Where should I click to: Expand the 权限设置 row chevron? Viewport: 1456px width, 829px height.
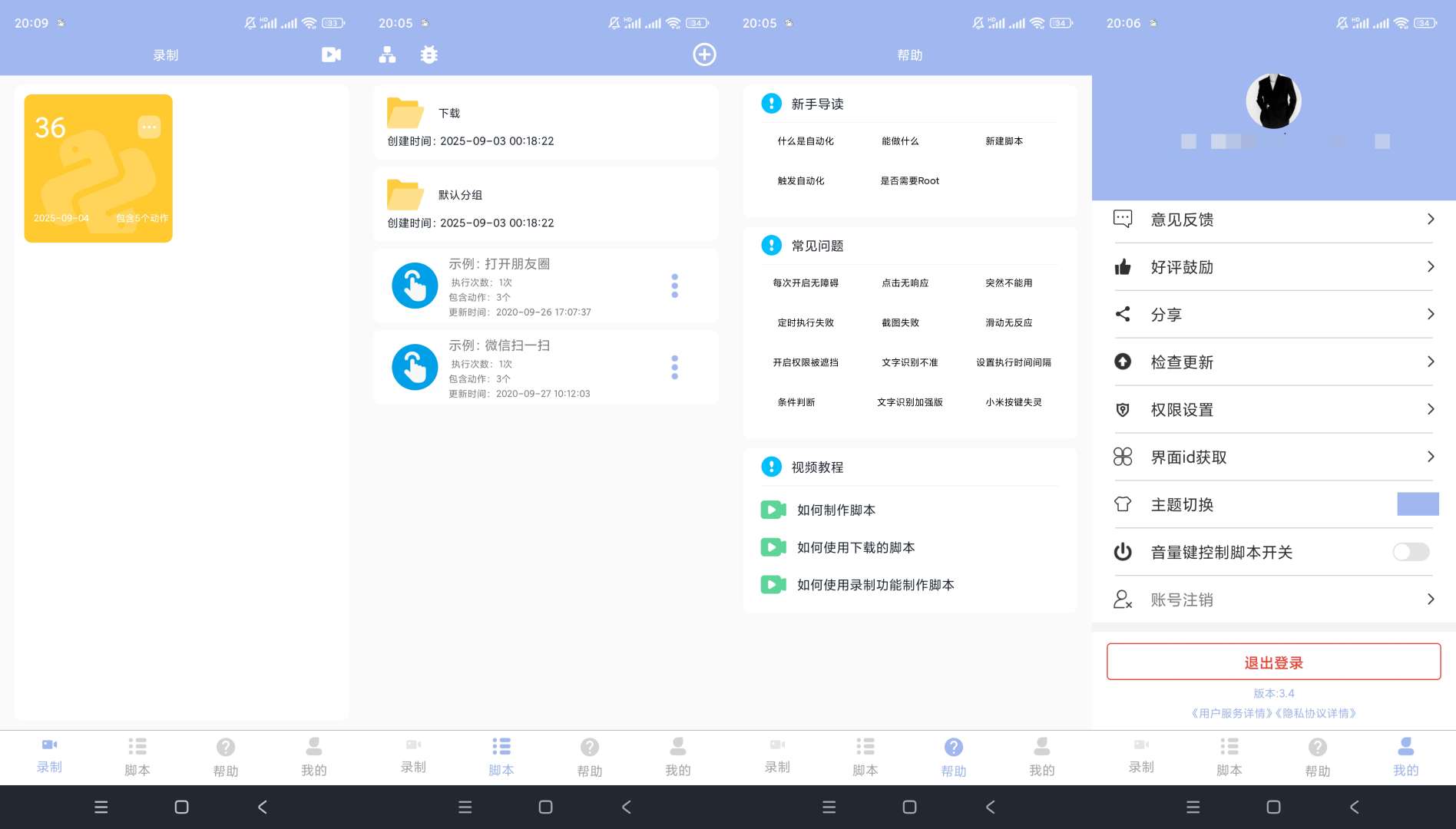[x=1431, y=409]
